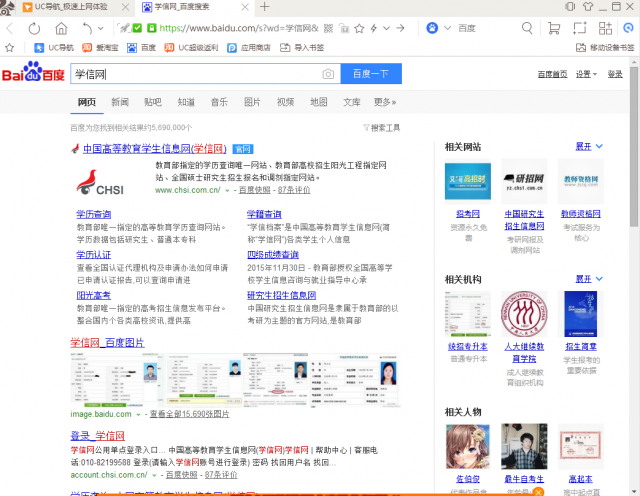640x496 pixels.
Task: Click the Baidu paw search engine icon
Action: click(x=432, y=28)
